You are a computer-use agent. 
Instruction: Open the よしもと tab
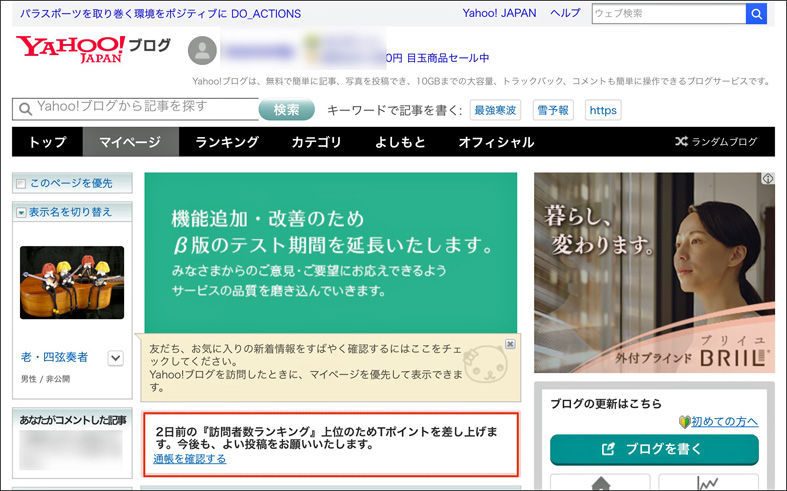point(400,142)
